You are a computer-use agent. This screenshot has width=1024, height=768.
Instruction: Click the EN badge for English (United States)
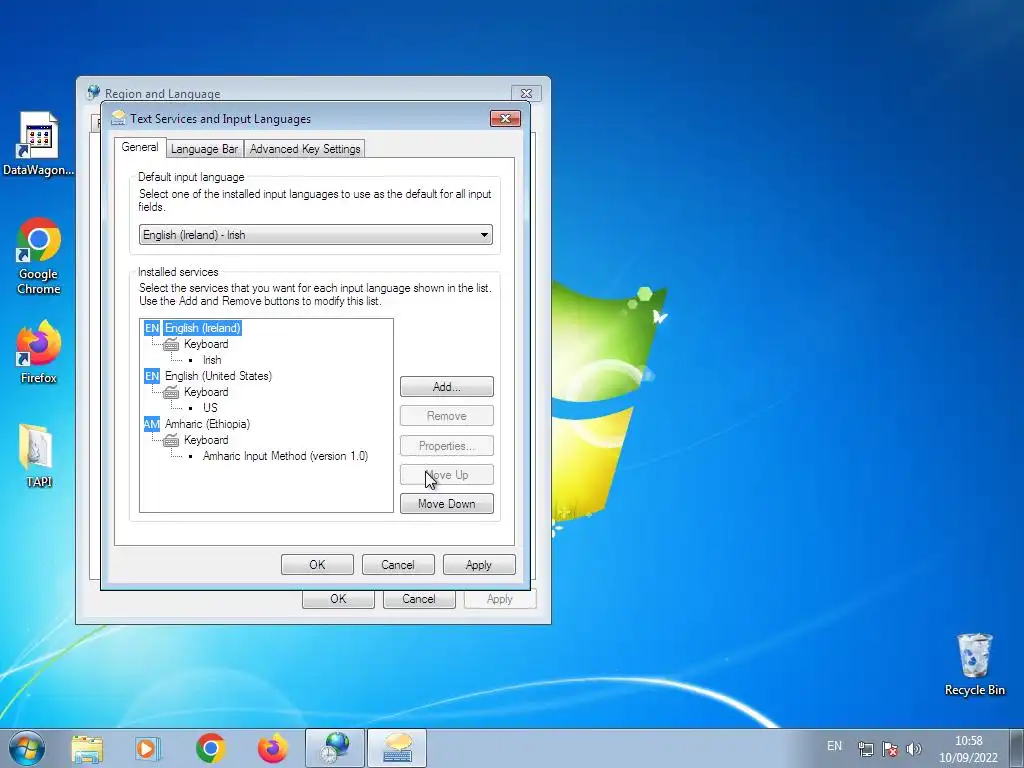coord(152,376)
